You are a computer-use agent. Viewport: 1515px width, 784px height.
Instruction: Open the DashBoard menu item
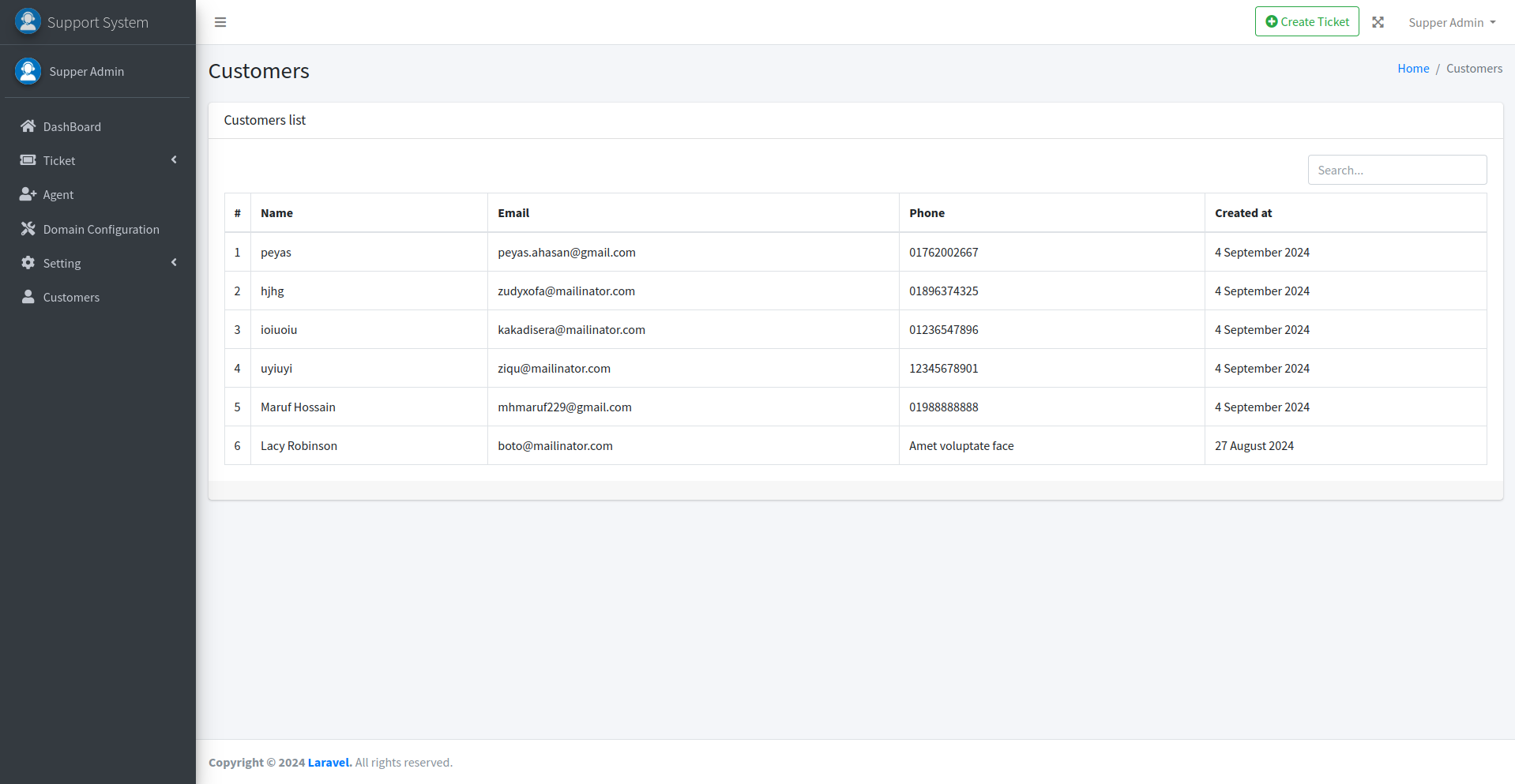pyautogui.click(x=72, y=127)
